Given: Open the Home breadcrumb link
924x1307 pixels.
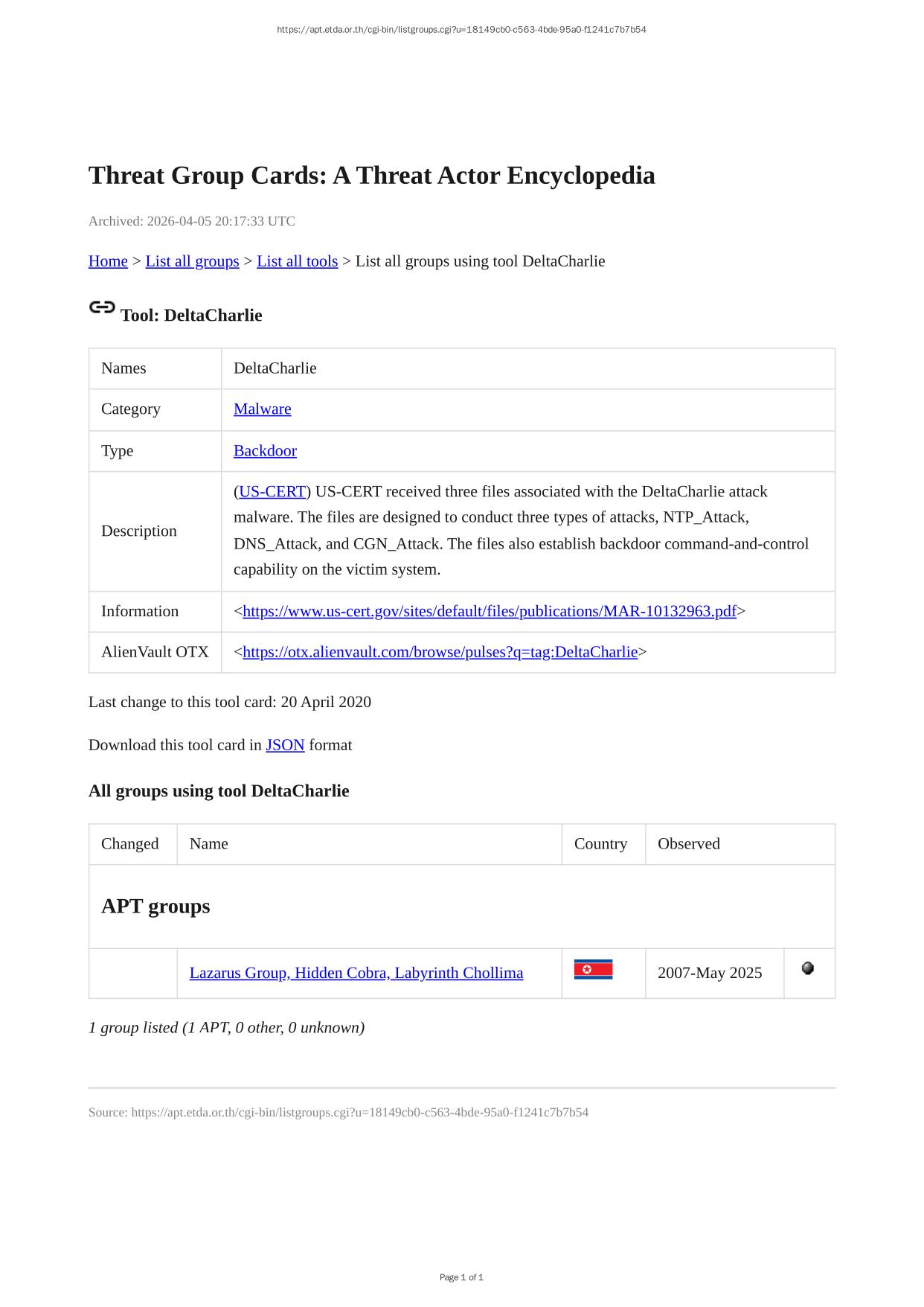Looking at the screenshot, I should [108, 261].
